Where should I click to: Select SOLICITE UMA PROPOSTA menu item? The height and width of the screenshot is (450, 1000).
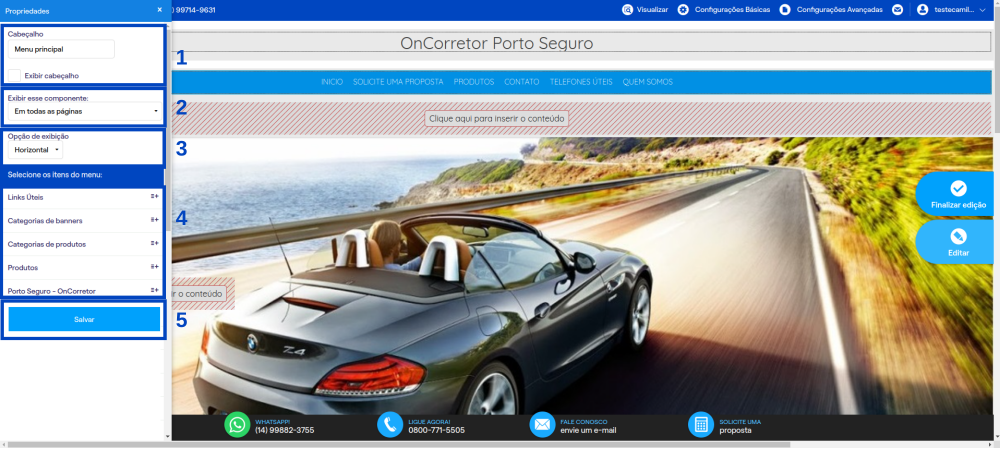point(398,82)
